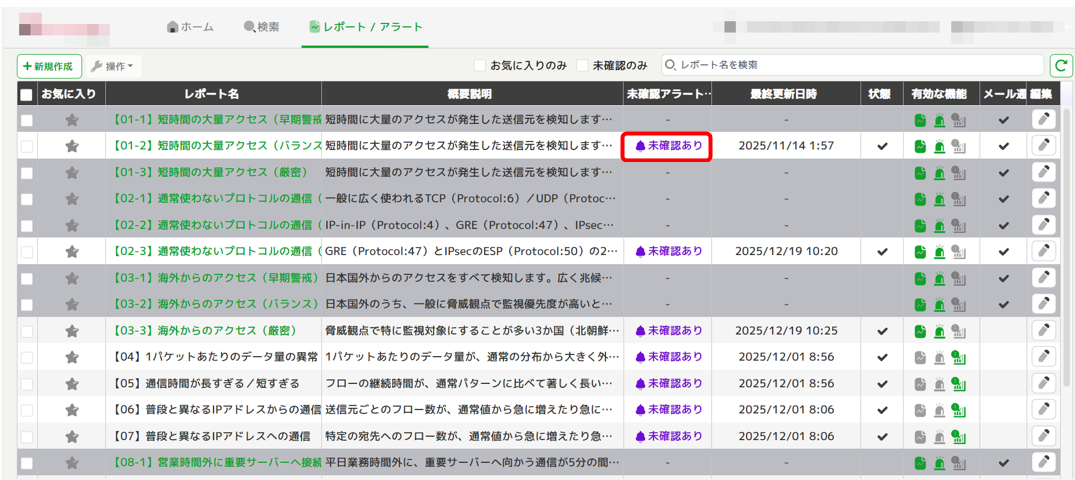Check the row checkbox for 【01-1】 report
Viewport: 1075px width, 480px height.
26,120
